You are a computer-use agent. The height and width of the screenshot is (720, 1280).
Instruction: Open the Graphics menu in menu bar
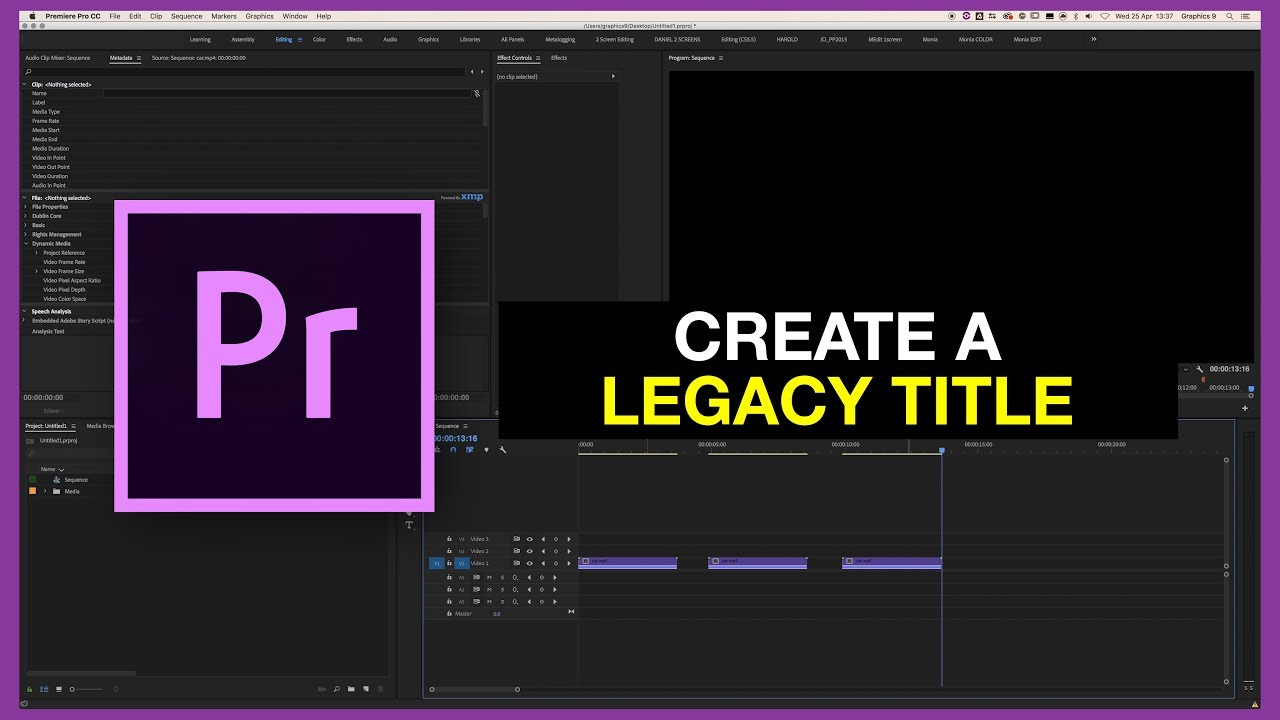click(x=260, y=16)
